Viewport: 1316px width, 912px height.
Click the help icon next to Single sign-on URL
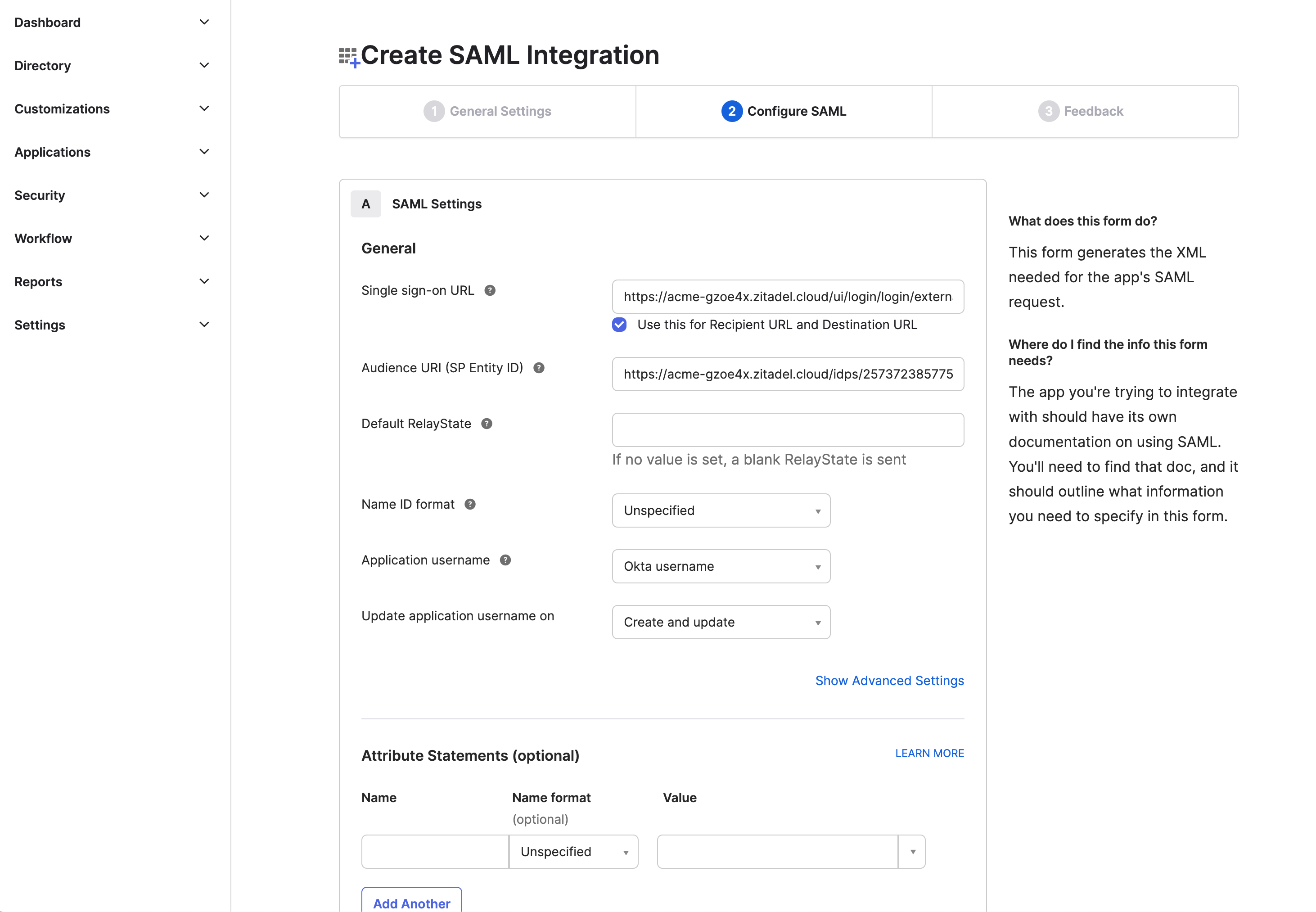point(490,290)
